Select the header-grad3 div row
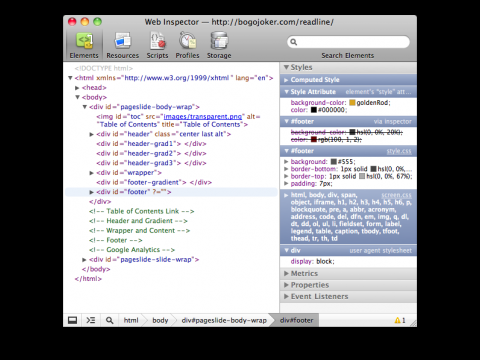 tap(151, 163)
